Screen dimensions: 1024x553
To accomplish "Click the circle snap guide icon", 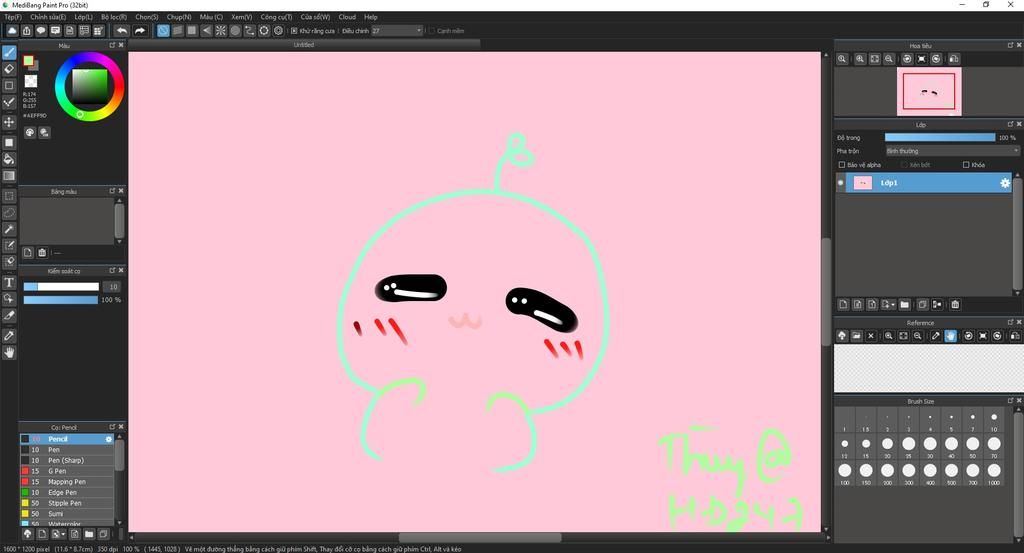I will 235,31.
